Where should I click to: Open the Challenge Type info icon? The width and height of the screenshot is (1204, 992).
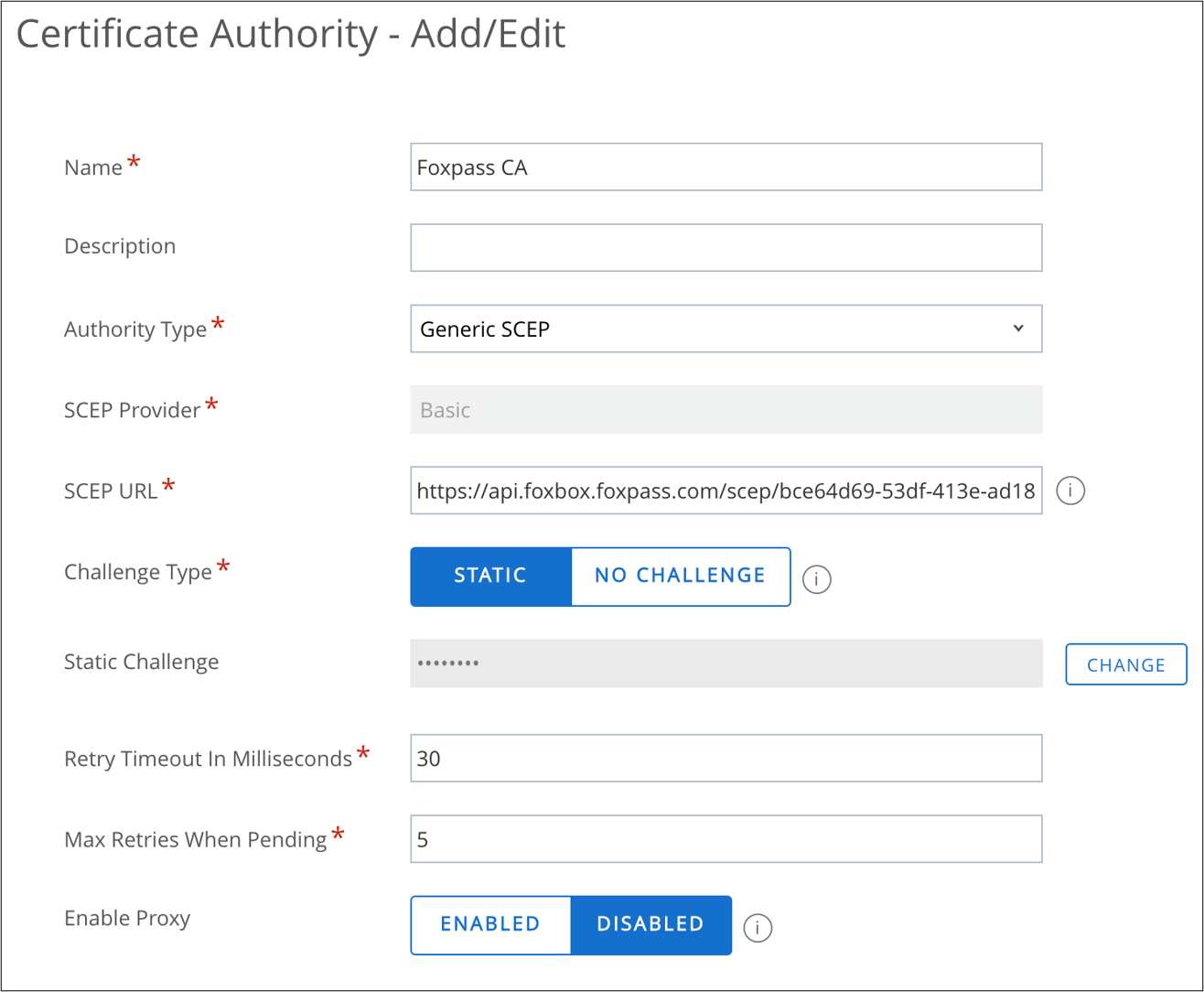click(816, 578)
